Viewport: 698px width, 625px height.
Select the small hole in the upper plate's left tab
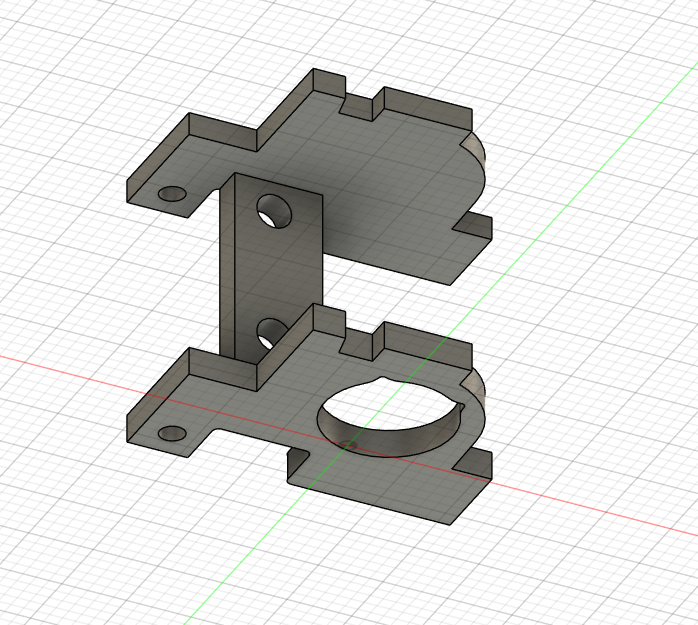(172, 194)
